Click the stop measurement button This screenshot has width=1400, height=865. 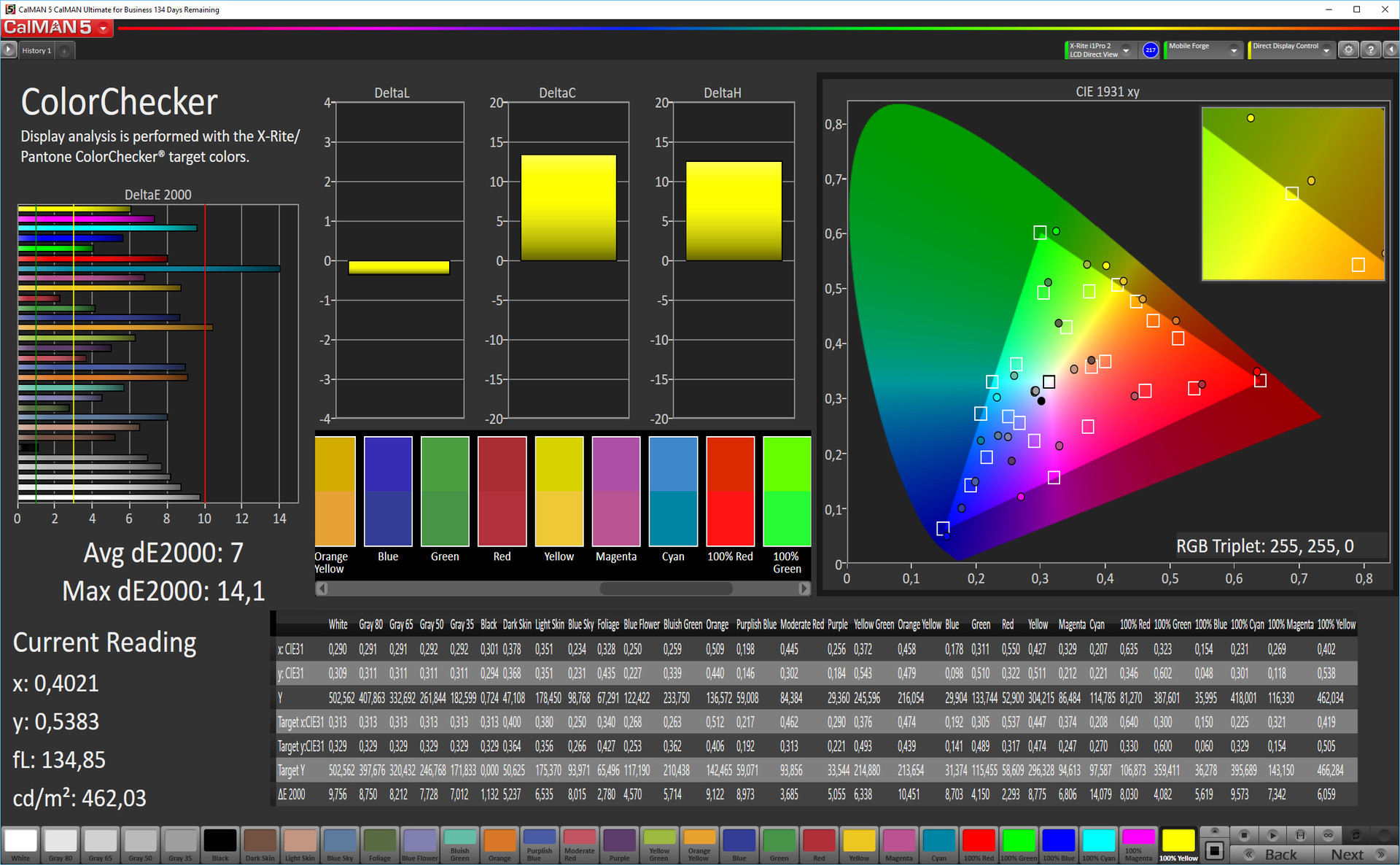click(x=1245, y=835)
